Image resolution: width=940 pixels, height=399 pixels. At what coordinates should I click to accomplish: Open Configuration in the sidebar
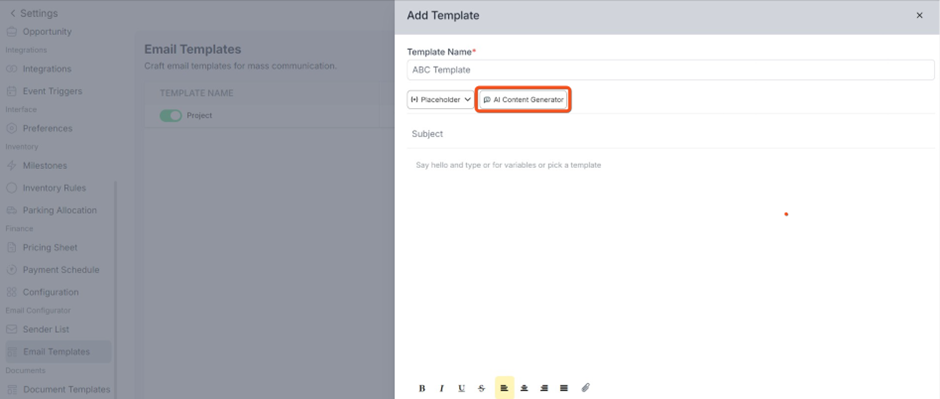50,292
